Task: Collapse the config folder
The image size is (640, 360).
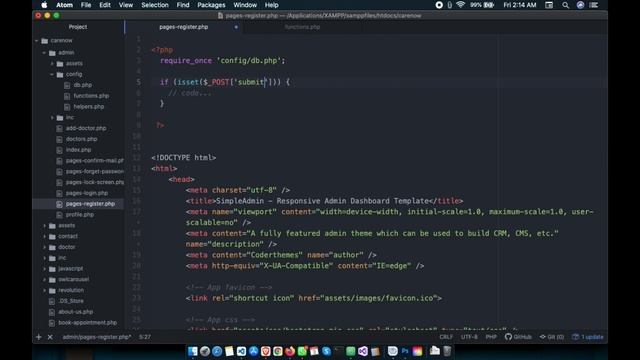Action: point(52,74)
